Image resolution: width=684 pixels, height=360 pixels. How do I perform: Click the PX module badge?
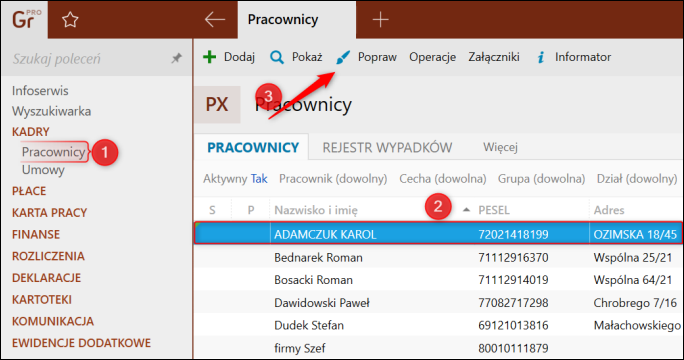pyautogui.click(x=217, y=105)
